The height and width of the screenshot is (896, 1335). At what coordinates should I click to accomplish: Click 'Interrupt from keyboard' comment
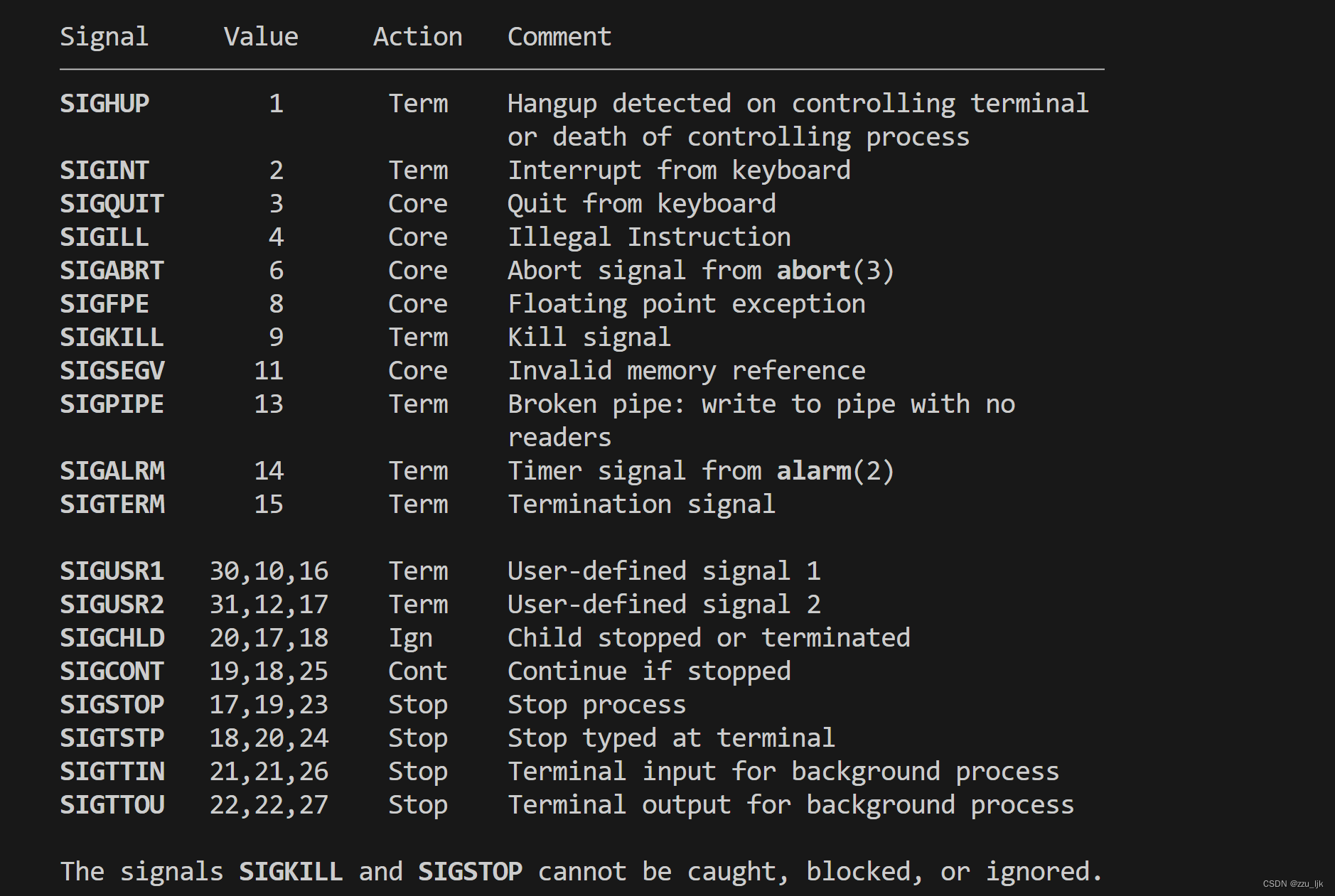[679, 171]
